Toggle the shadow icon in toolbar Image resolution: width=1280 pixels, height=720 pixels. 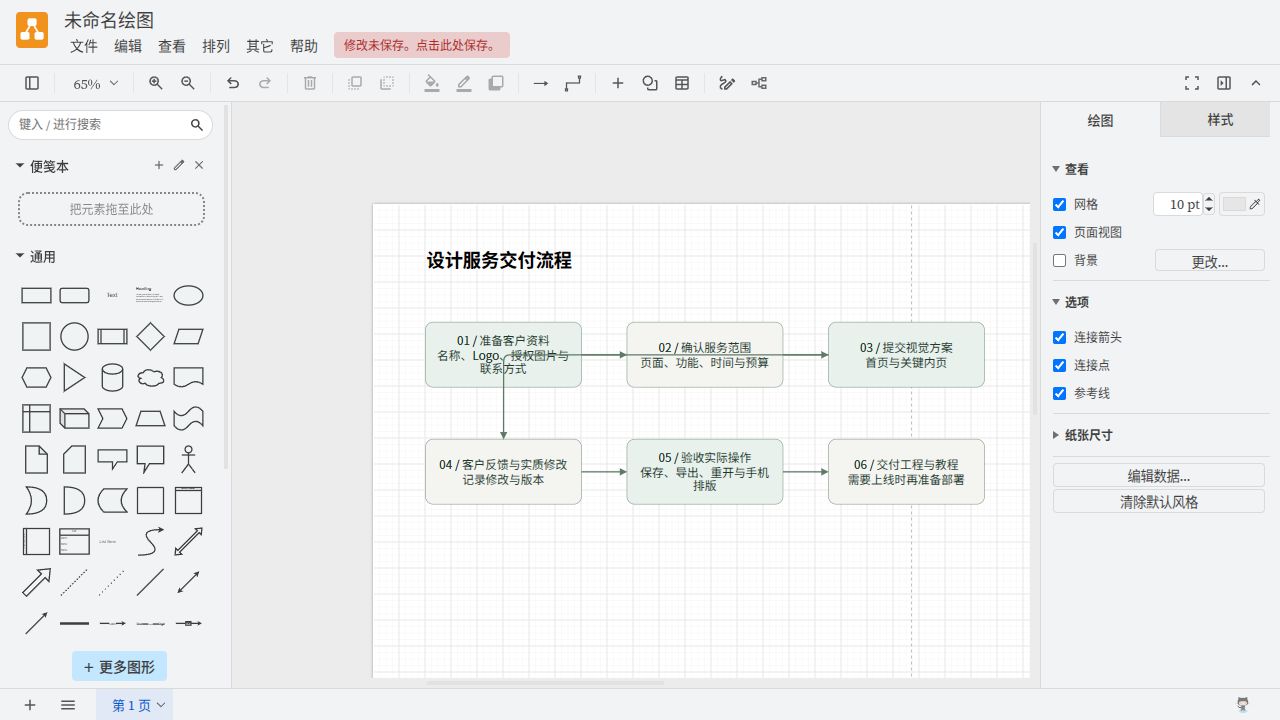(x=496, y=84)
